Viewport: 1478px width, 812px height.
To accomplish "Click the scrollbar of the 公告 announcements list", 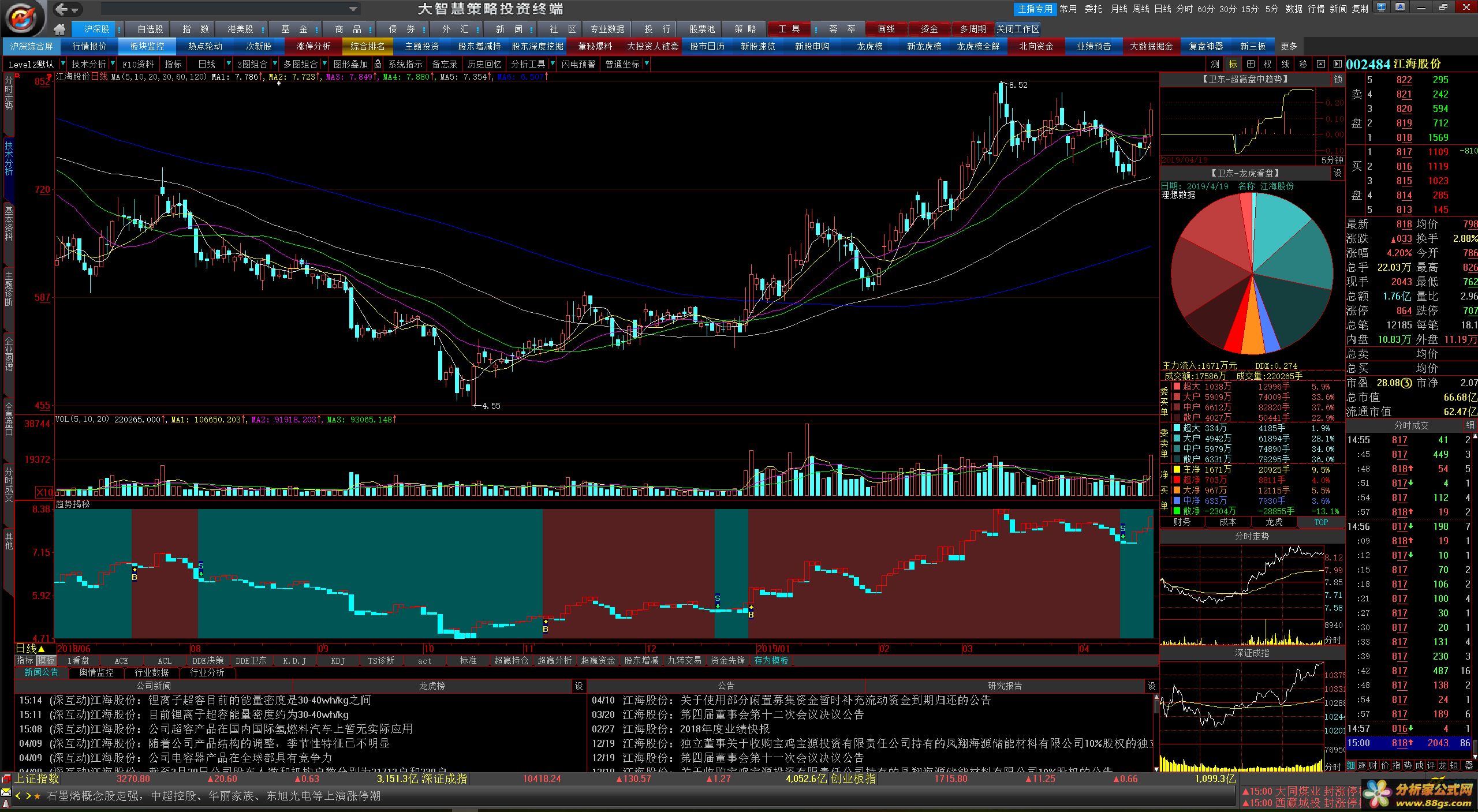I will 1156,733.
